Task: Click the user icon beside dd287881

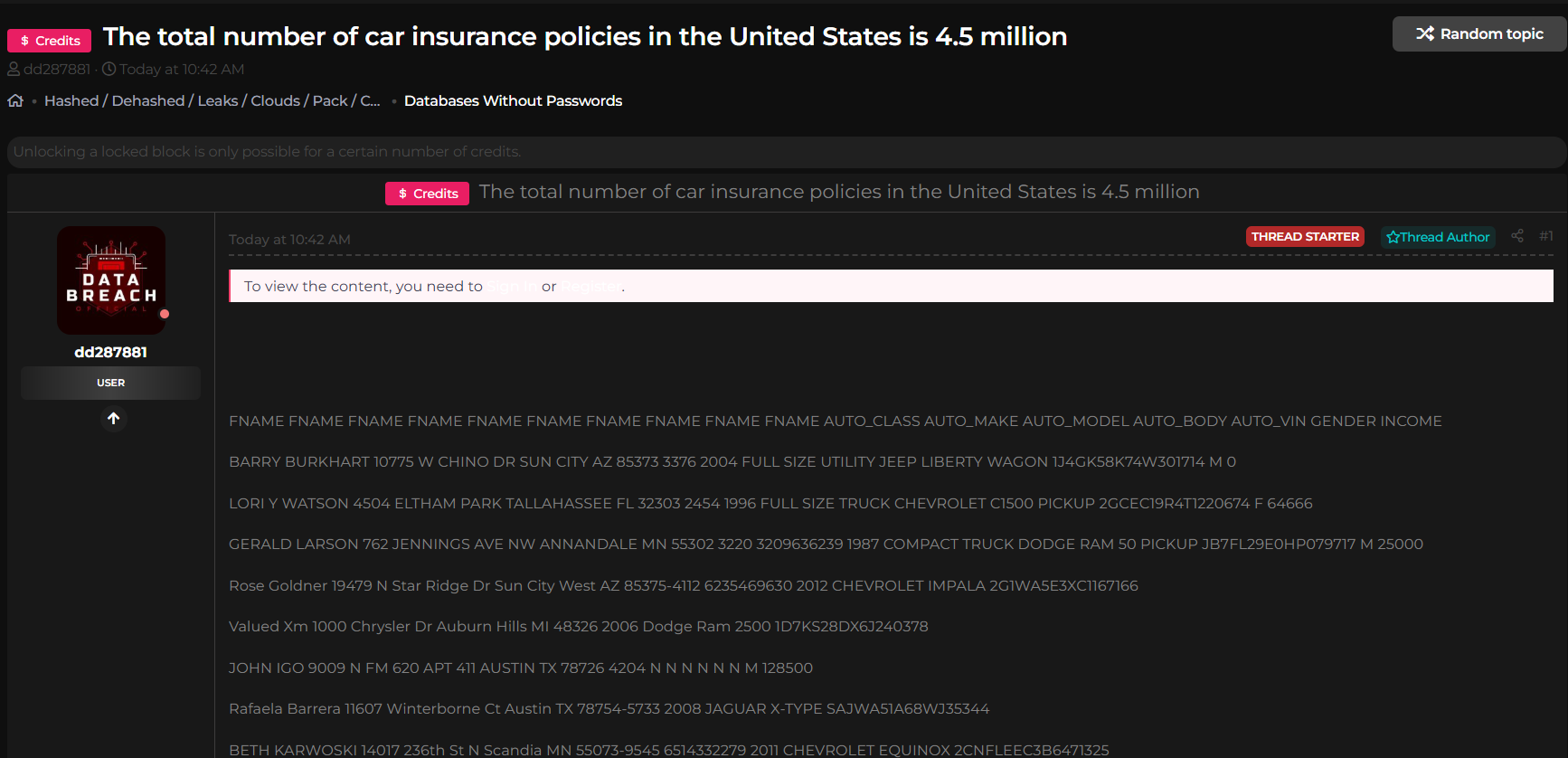Action: [14, 69]
